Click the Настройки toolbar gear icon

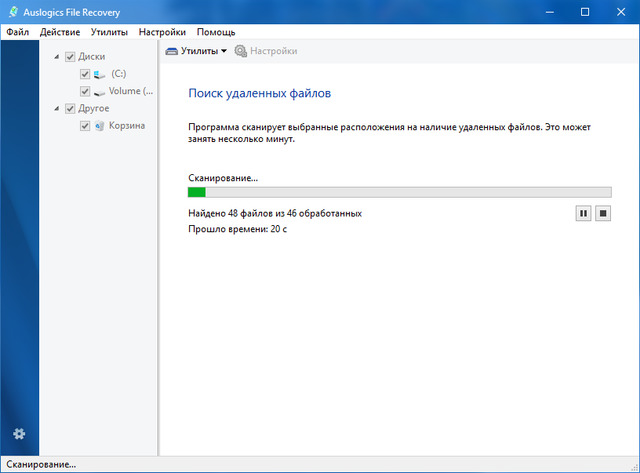tap(240, 51)
